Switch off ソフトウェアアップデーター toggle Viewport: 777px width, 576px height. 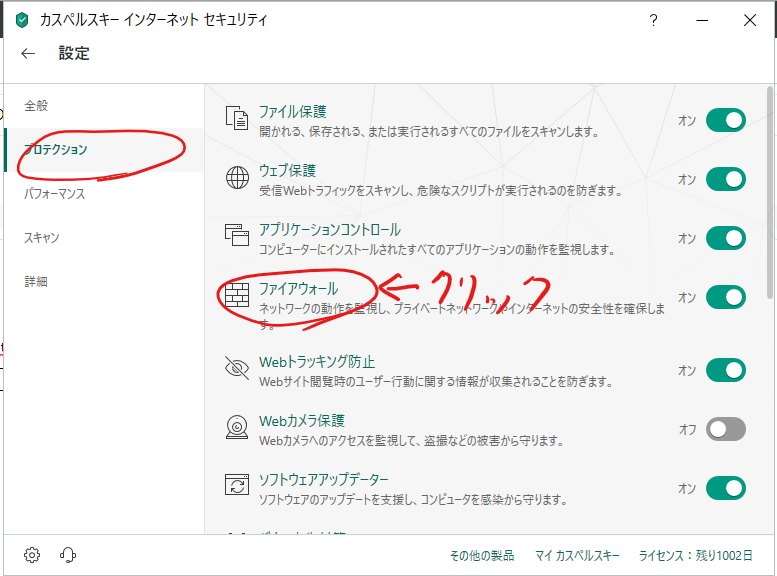click(725, 488)
